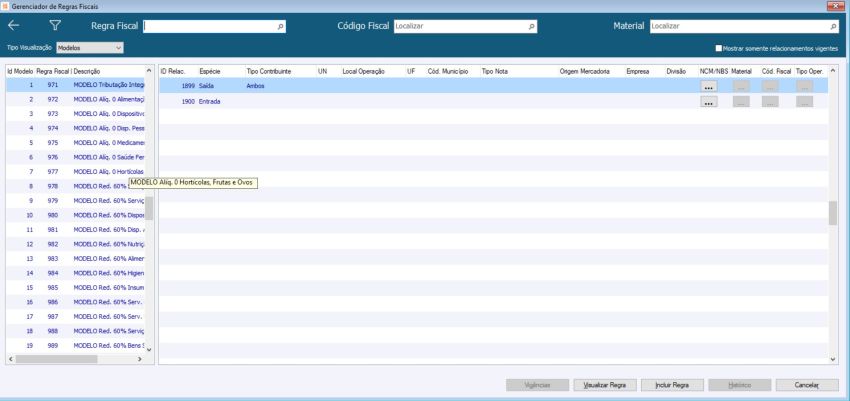Click the Material search magnifier icon
Image resolution: width=850 pixels, height=401 pixels.
pyautogui.click(x=833, y=27)
